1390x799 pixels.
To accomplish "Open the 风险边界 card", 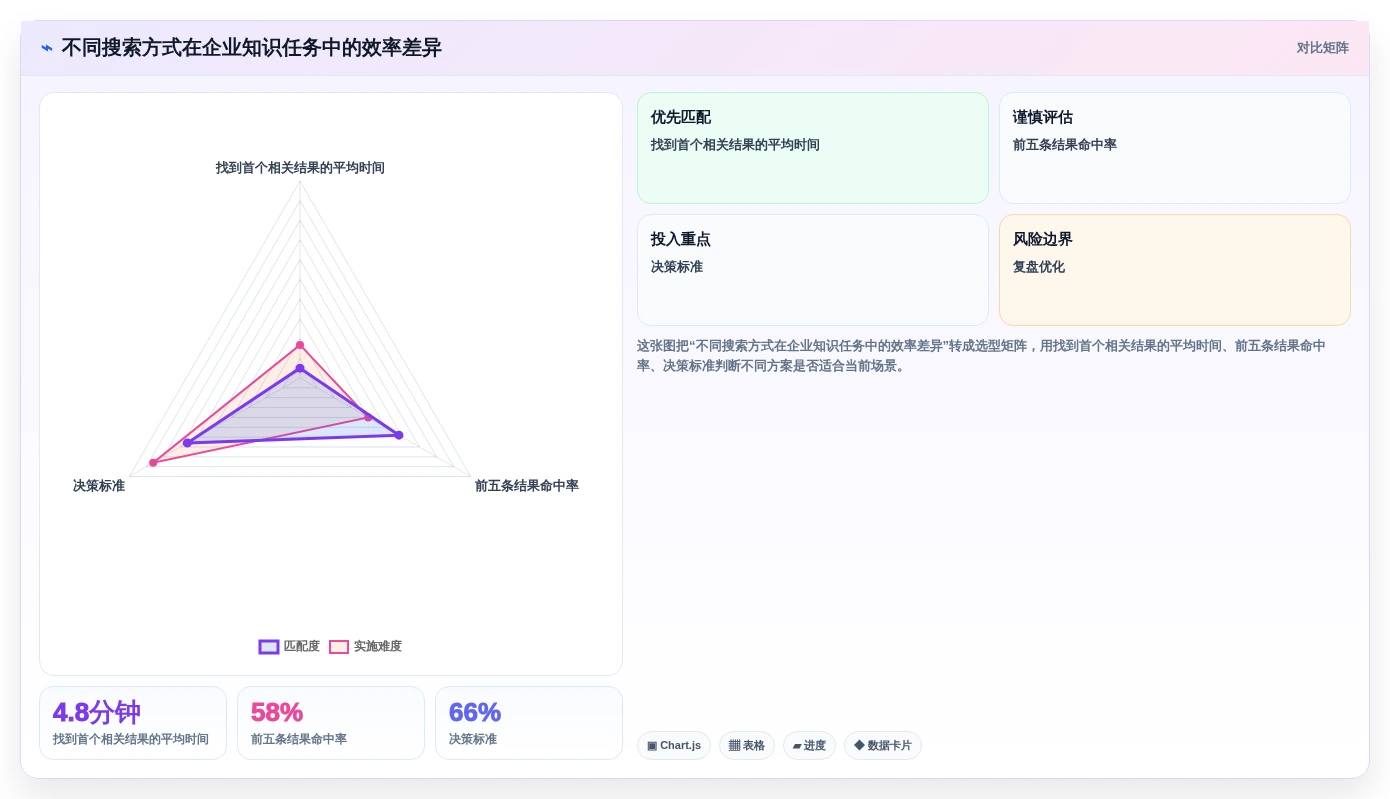I will 1174,270.
